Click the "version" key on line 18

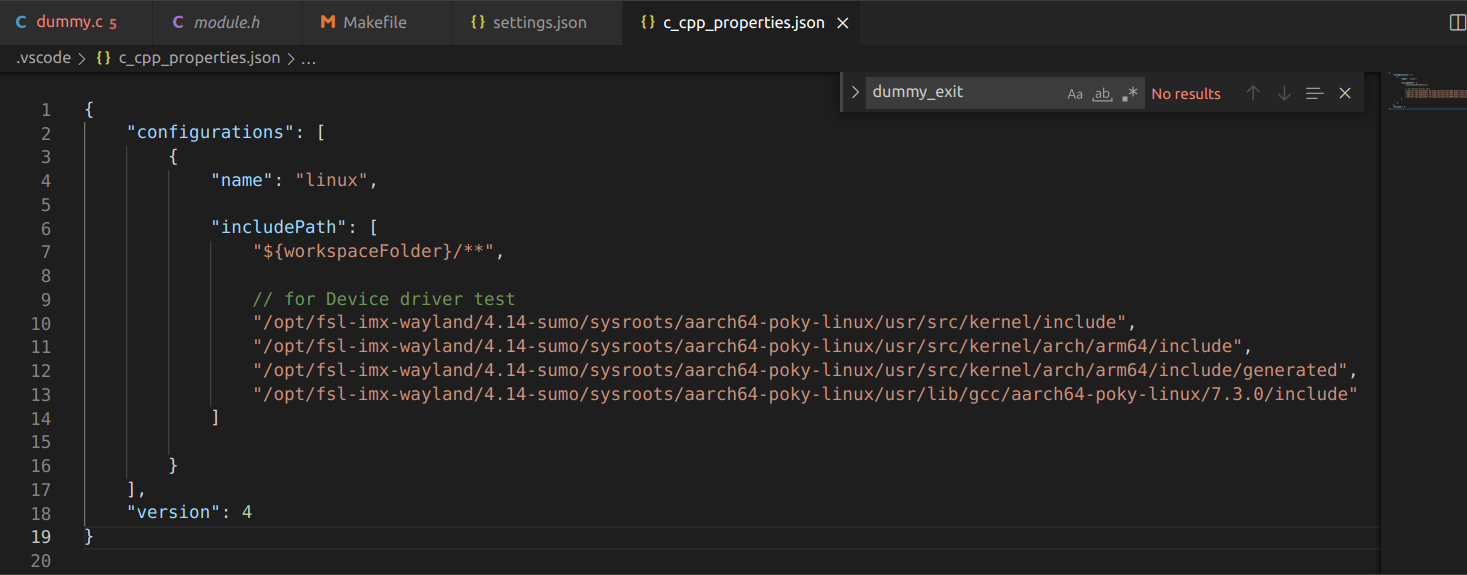[x=174, y=512]
